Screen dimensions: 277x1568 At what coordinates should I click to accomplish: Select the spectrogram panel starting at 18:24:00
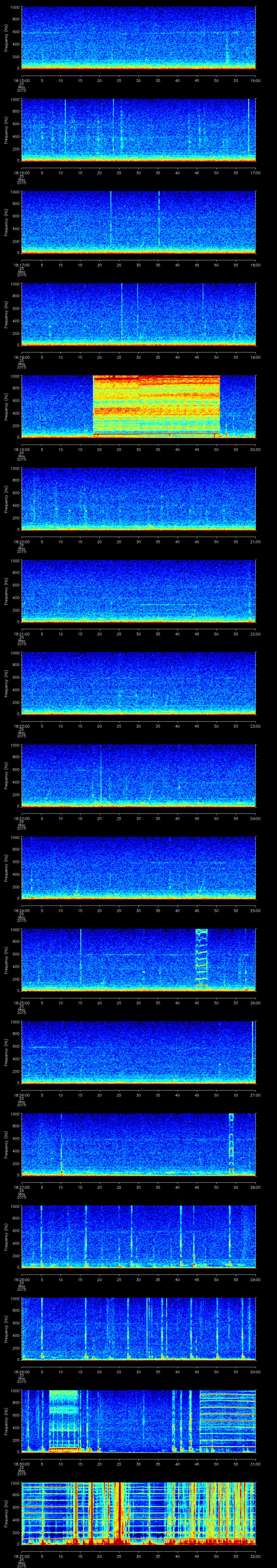click(139, 868)
